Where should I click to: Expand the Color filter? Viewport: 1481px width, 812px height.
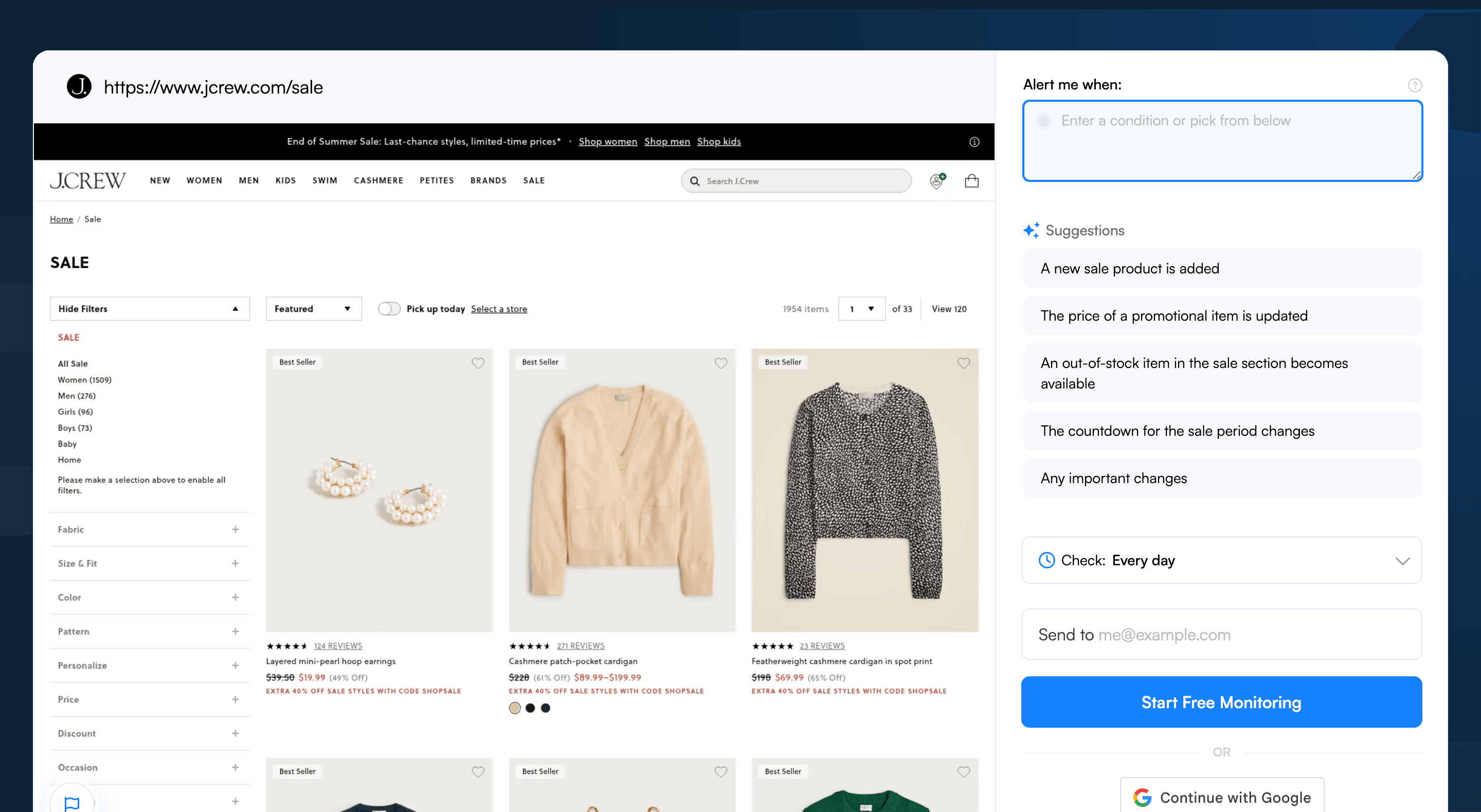[x=150, y=598]
